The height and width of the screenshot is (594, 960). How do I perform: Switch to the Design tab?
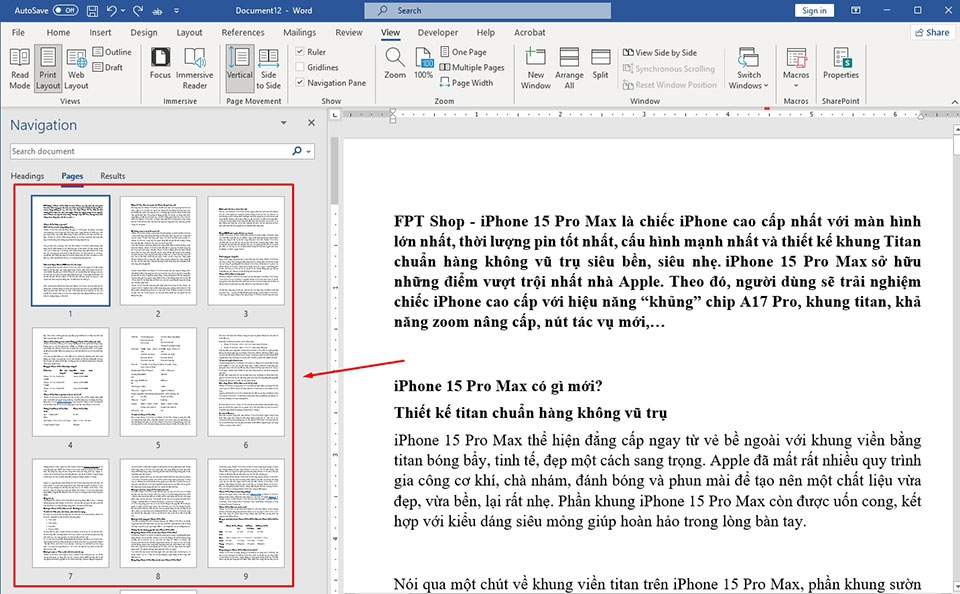pyautogui.click(x=144, y=32)
